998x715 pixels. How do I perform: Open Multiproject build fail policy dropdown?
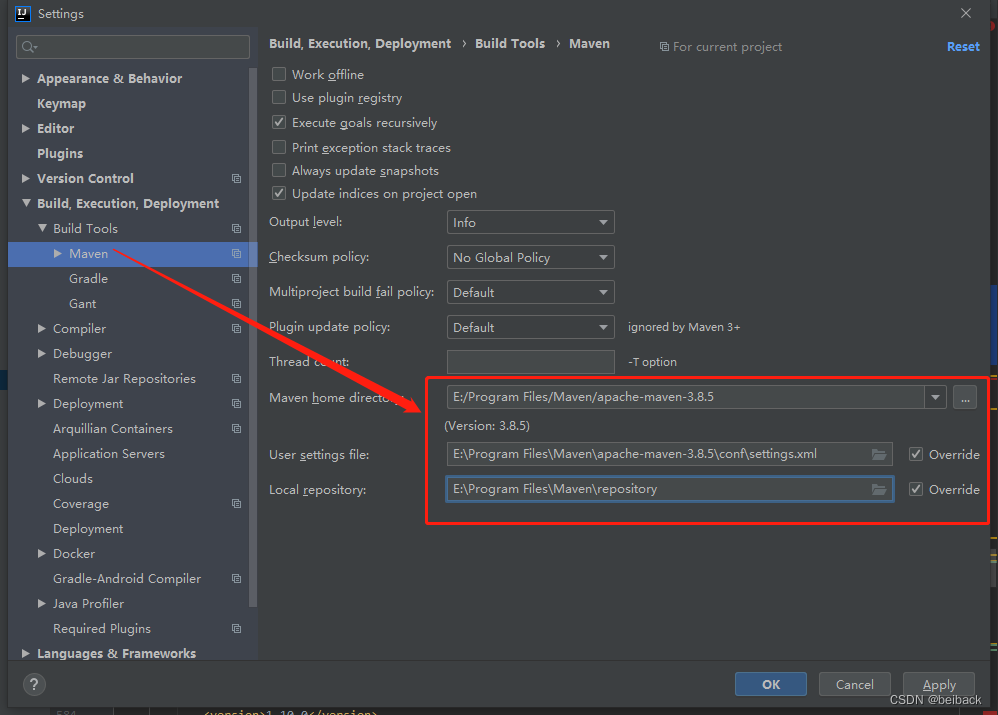click(x=530, y=293)
